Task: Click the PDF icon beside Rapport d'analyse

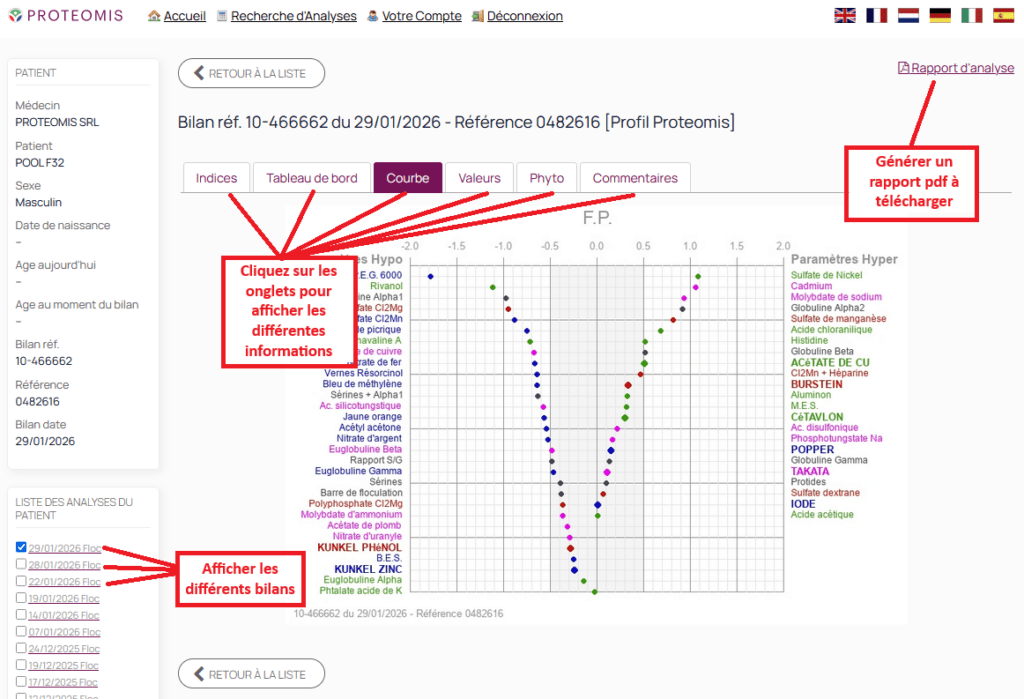Action: point(904,68)
